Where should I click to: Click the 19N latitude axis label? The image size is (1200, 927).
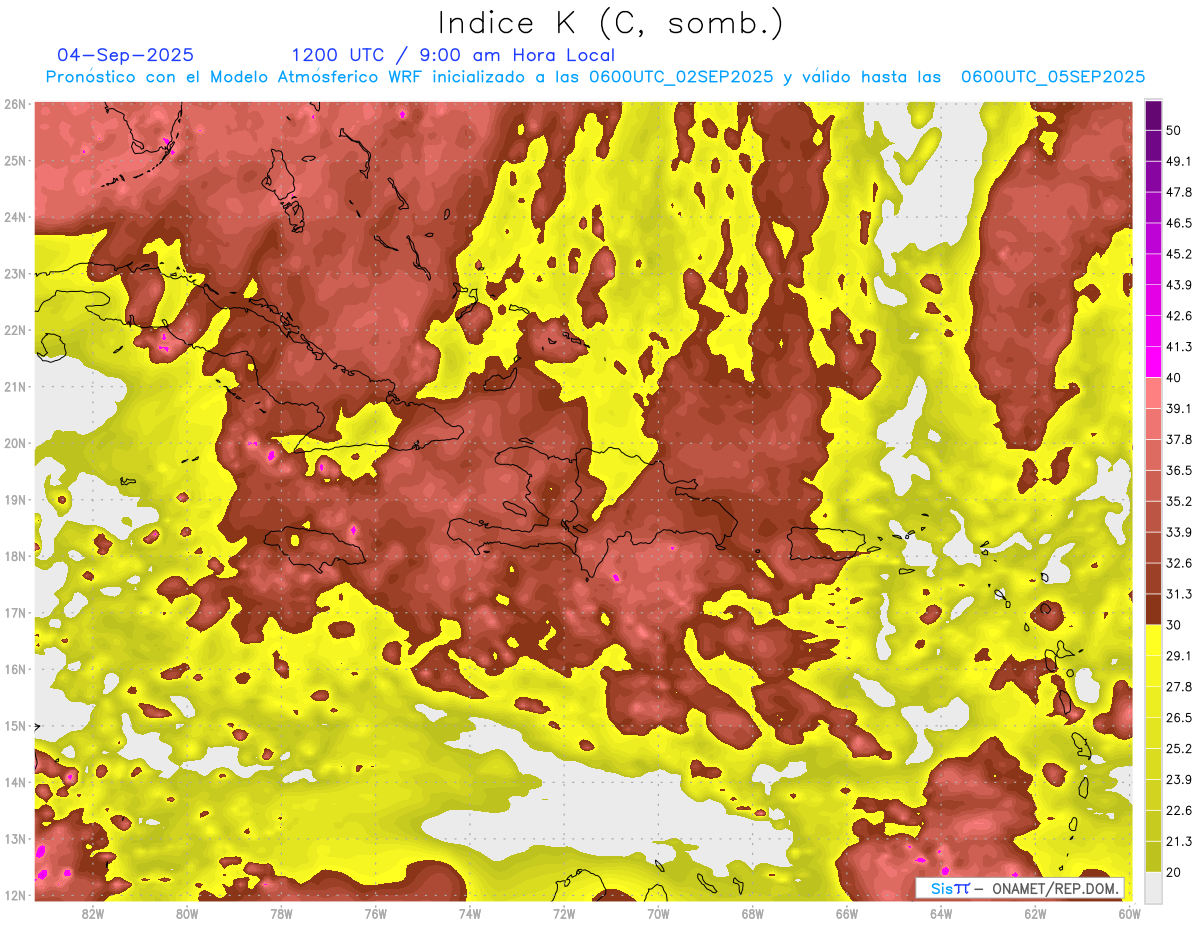[15, 499]
